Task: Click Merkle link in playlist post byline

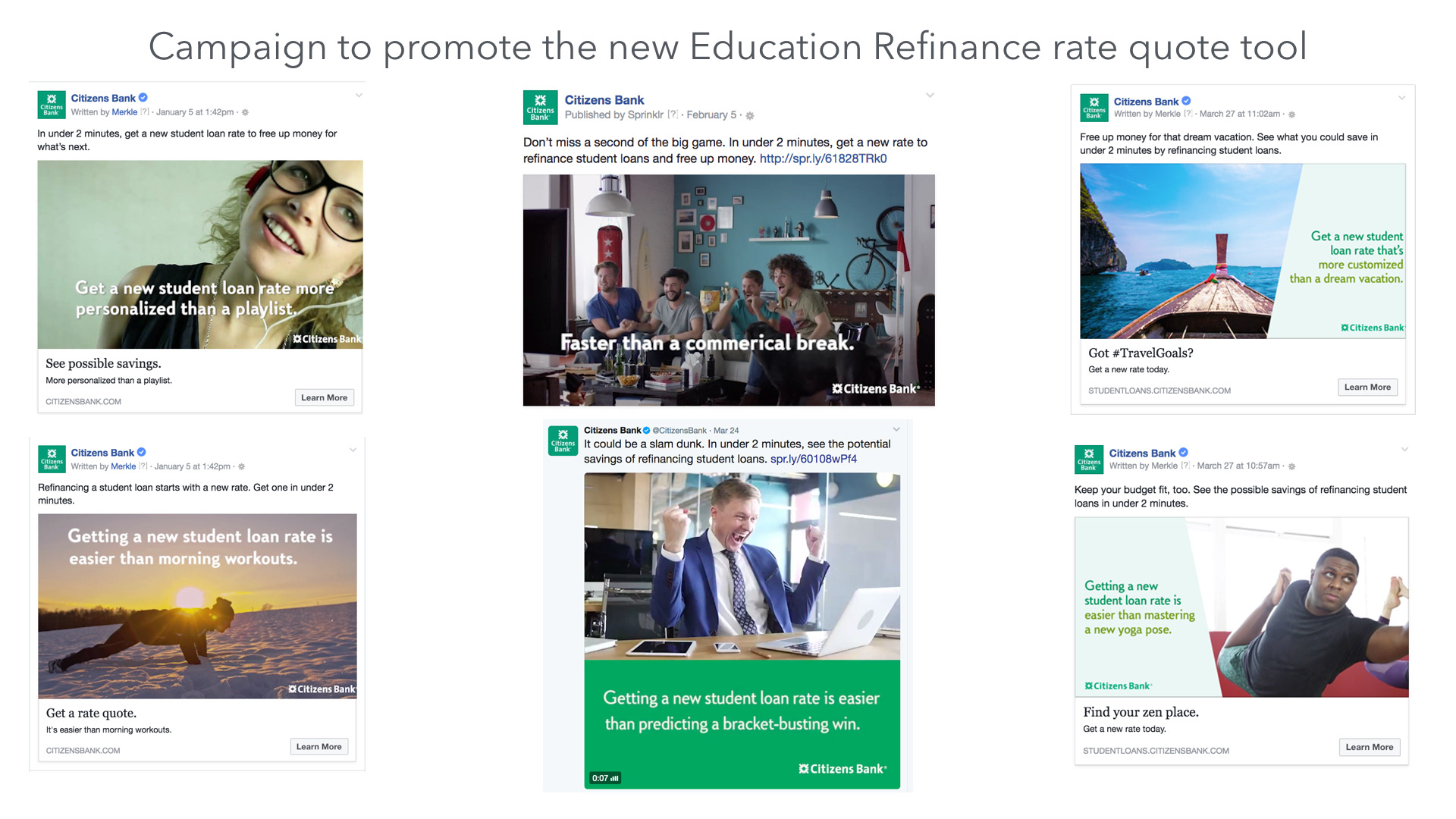Action: pyautogui.click(x=124, y=112)
